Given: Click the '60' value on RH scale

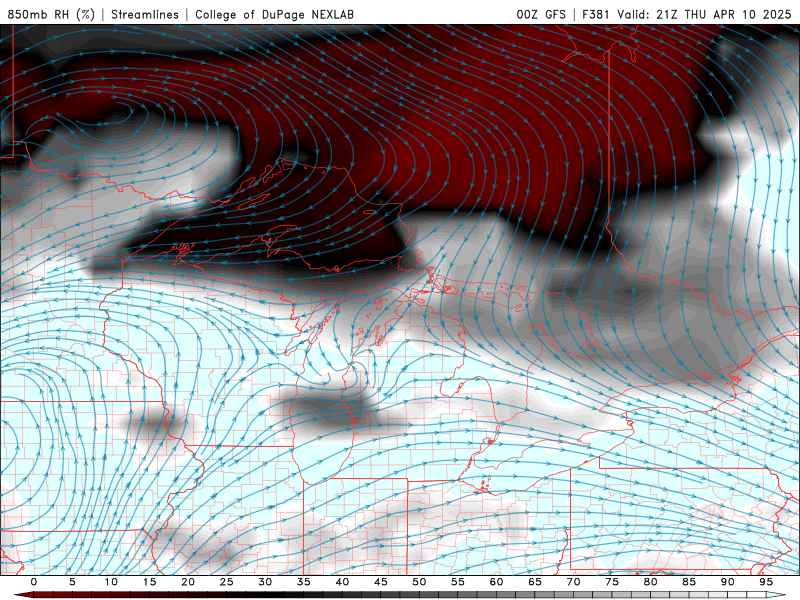Looking at the screenshot, I should tap(496, 582).
